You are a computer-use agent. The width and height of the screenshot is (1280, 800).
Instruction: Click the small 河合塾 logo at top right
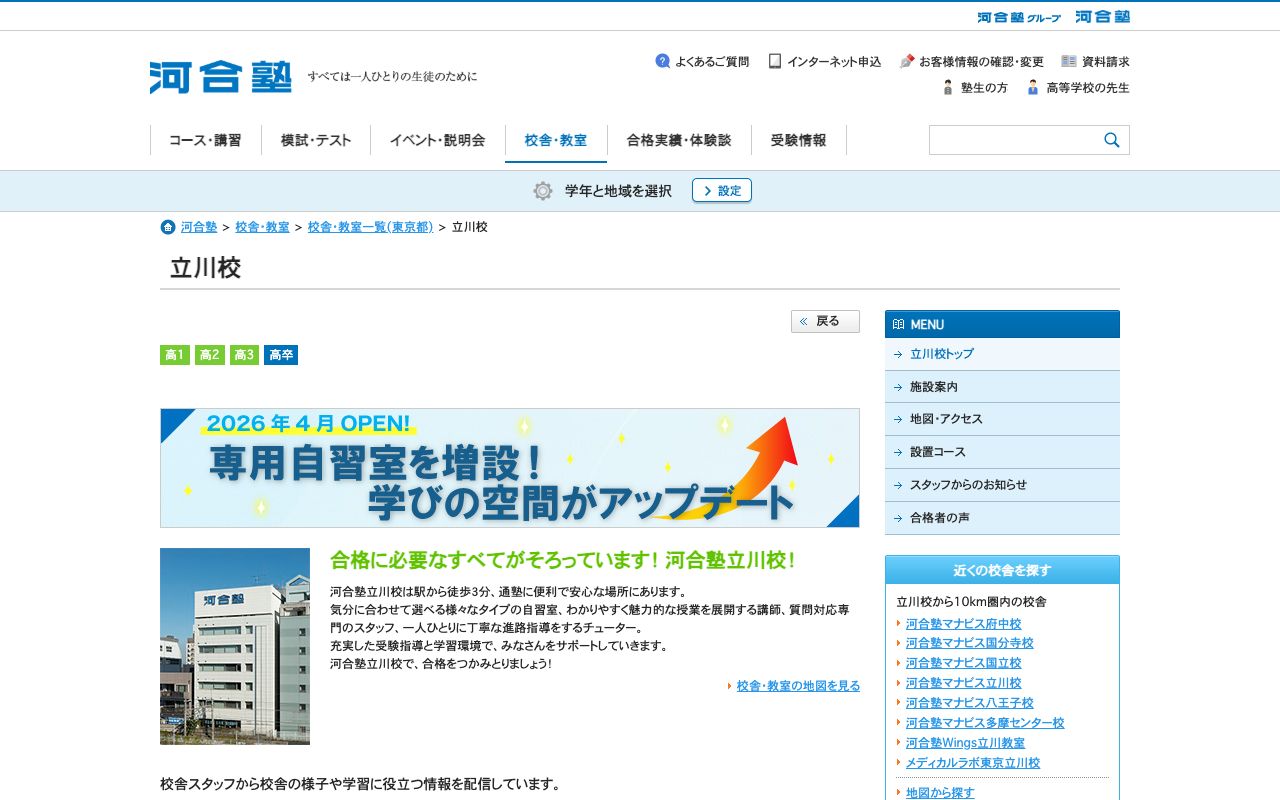1102,17
